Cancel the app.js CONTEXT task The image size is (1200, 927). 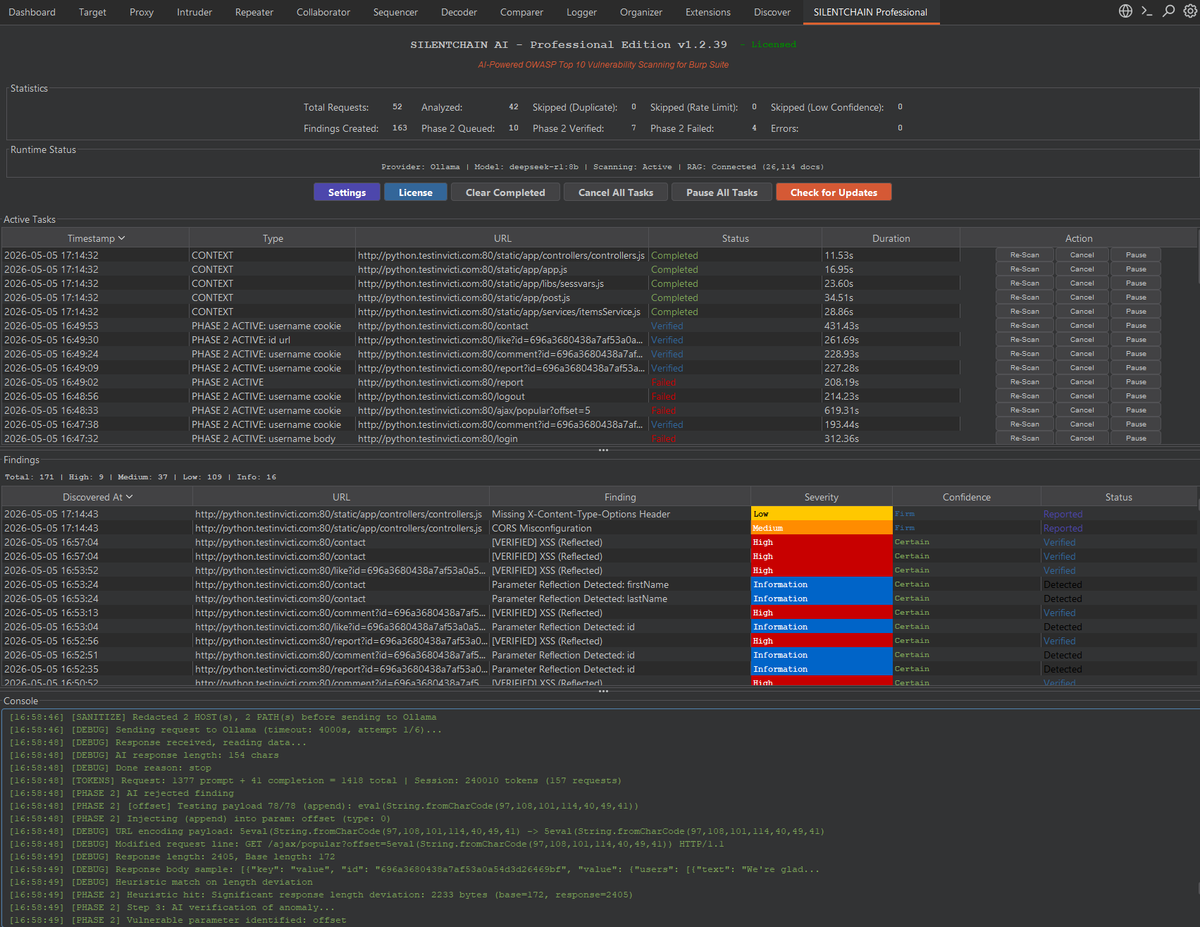click(x=1082, y=269)
